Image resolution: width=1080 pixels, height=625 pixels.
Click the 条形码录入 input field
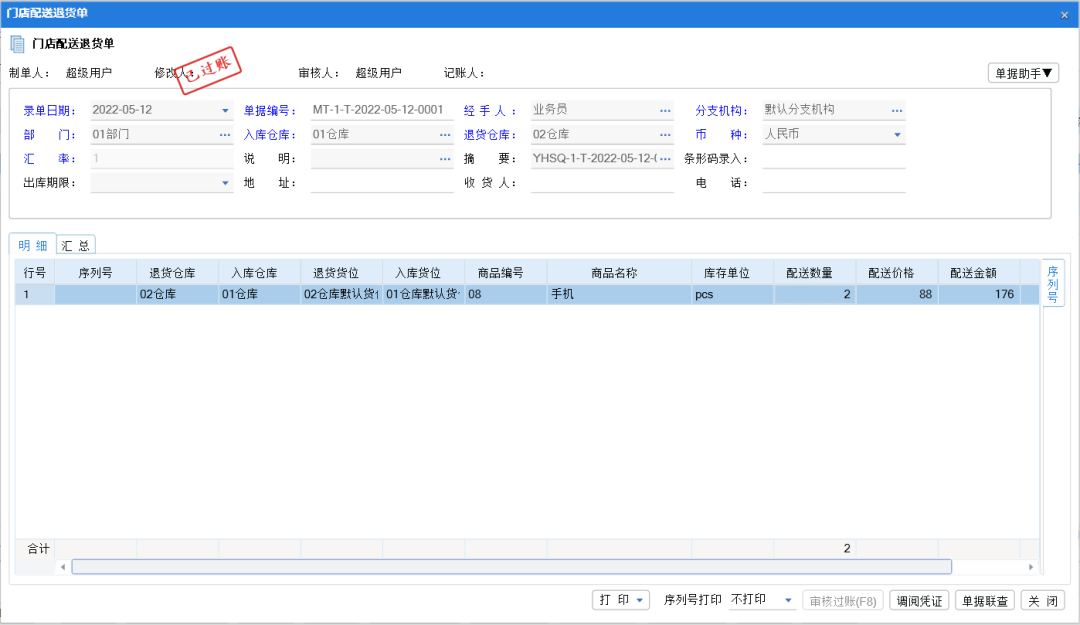(833, 158)
